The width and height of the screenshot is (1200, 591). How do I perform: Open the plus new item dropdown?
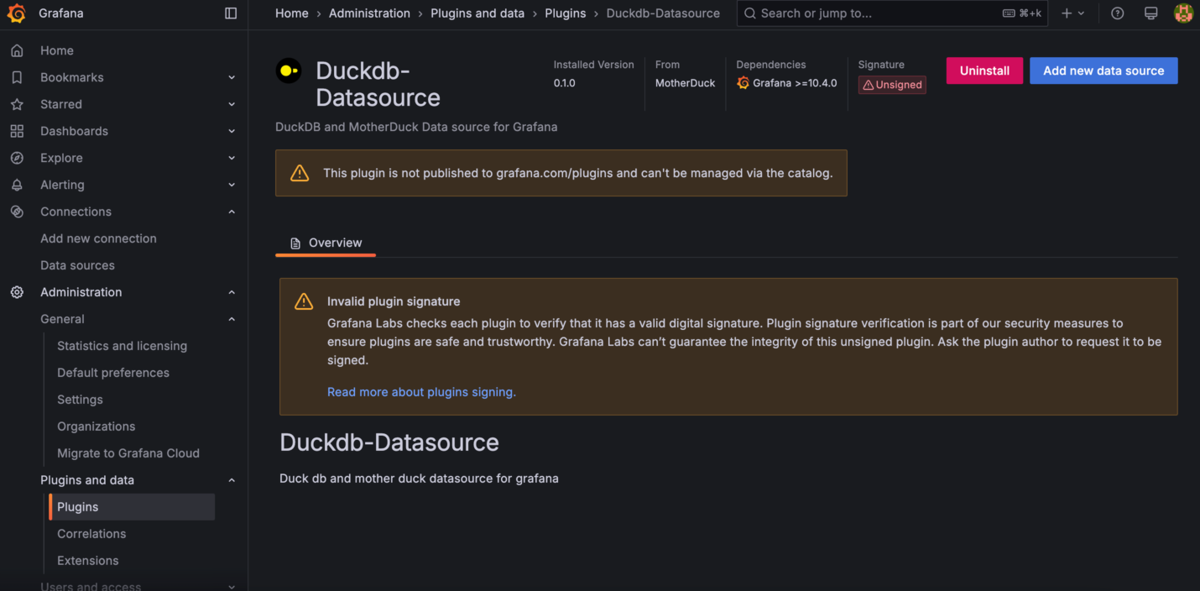pos(1072,14)
